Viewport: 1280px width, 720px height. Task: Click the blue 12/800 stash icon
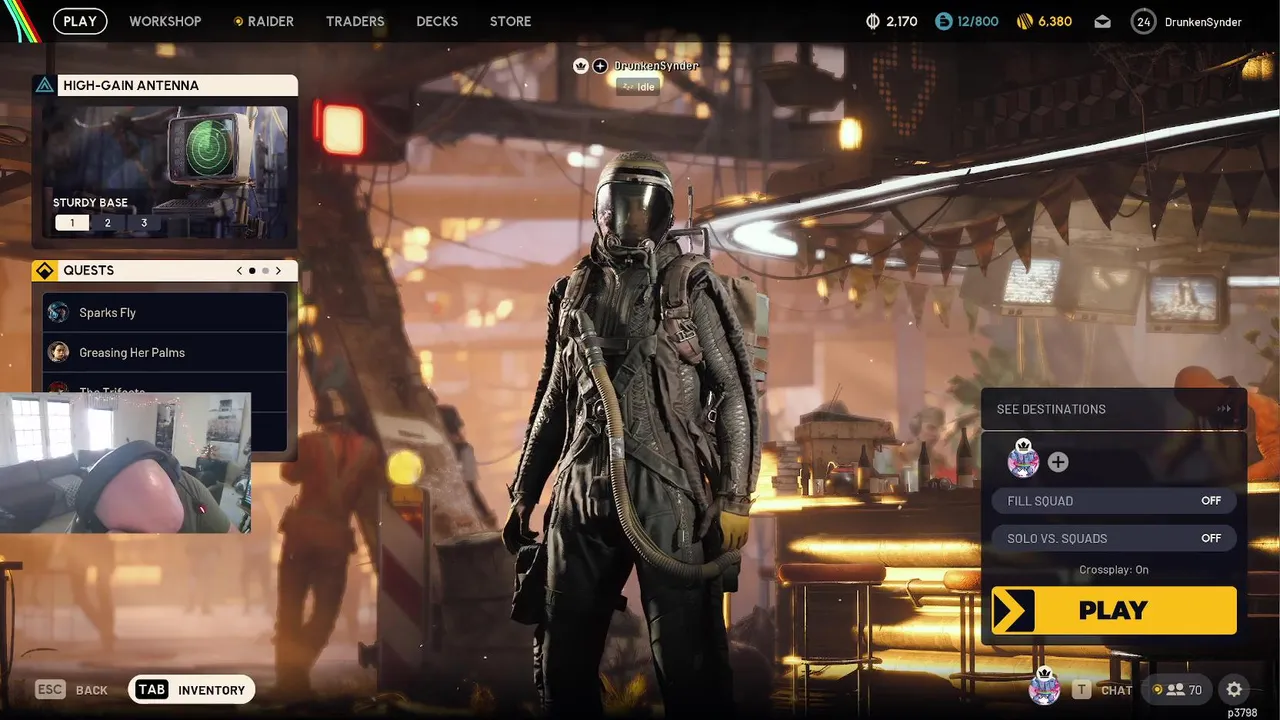(944, 21)
